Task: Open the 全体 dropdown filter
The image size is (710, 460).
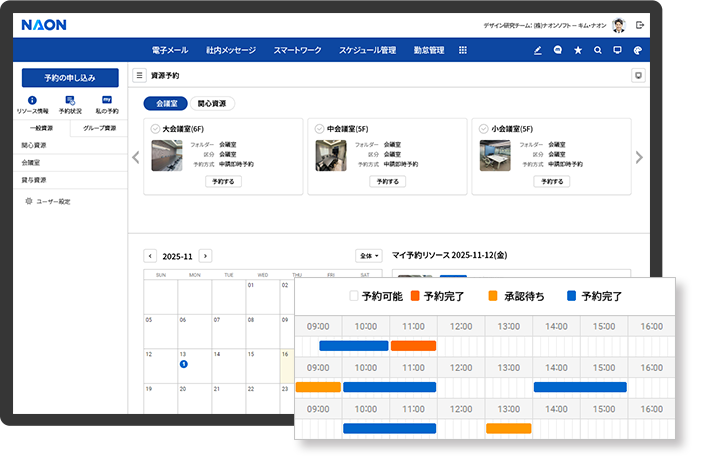Action: coord(369,256)
